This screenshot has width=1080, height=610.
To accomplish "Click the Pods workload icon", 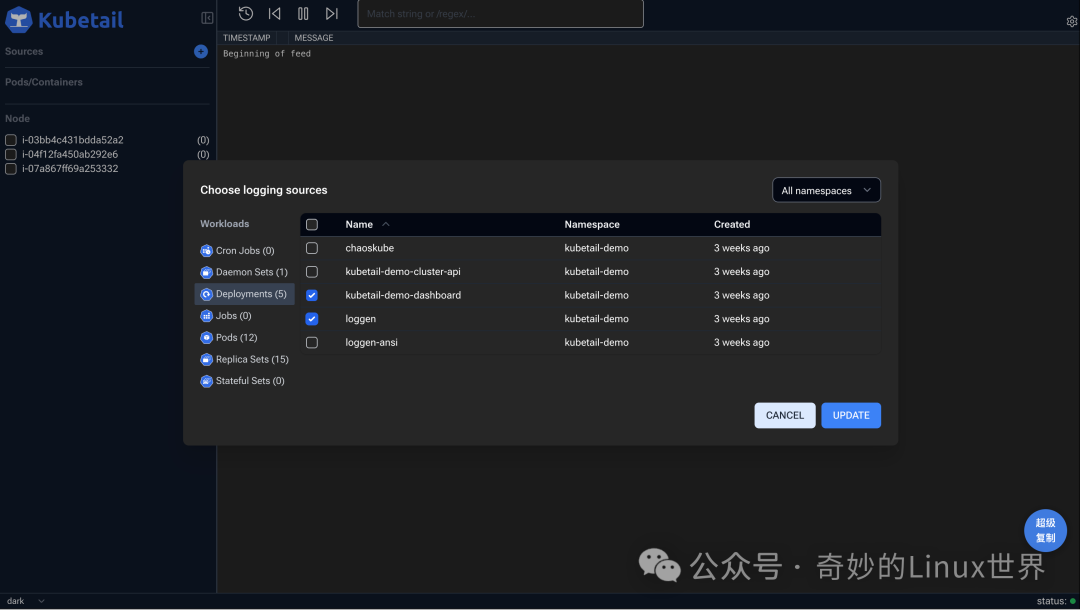I will [x=207, y=337].
